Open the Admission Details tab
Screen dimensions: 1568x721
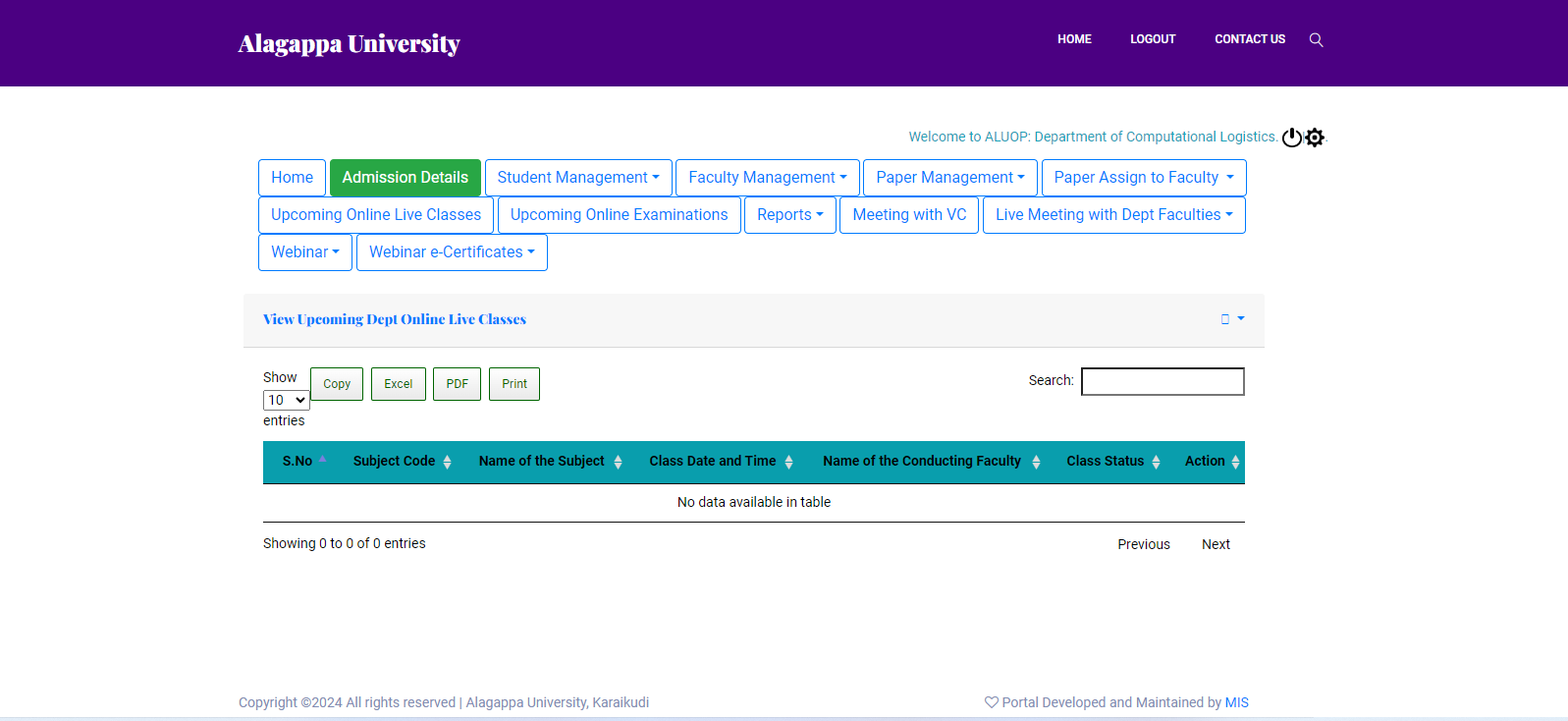(x=406, y=178)
